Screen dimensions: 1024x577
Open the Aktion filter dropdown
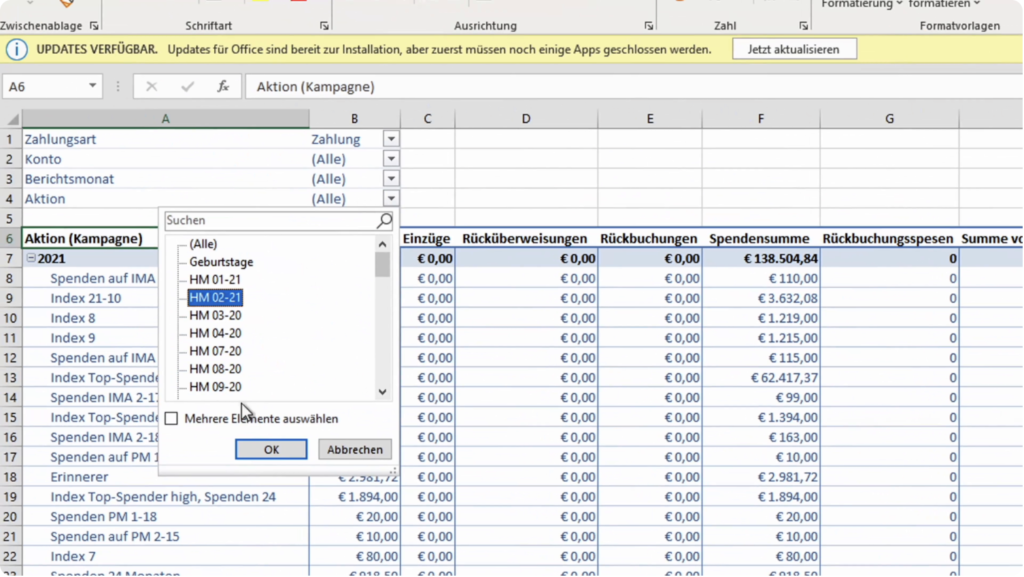point(391,198)
